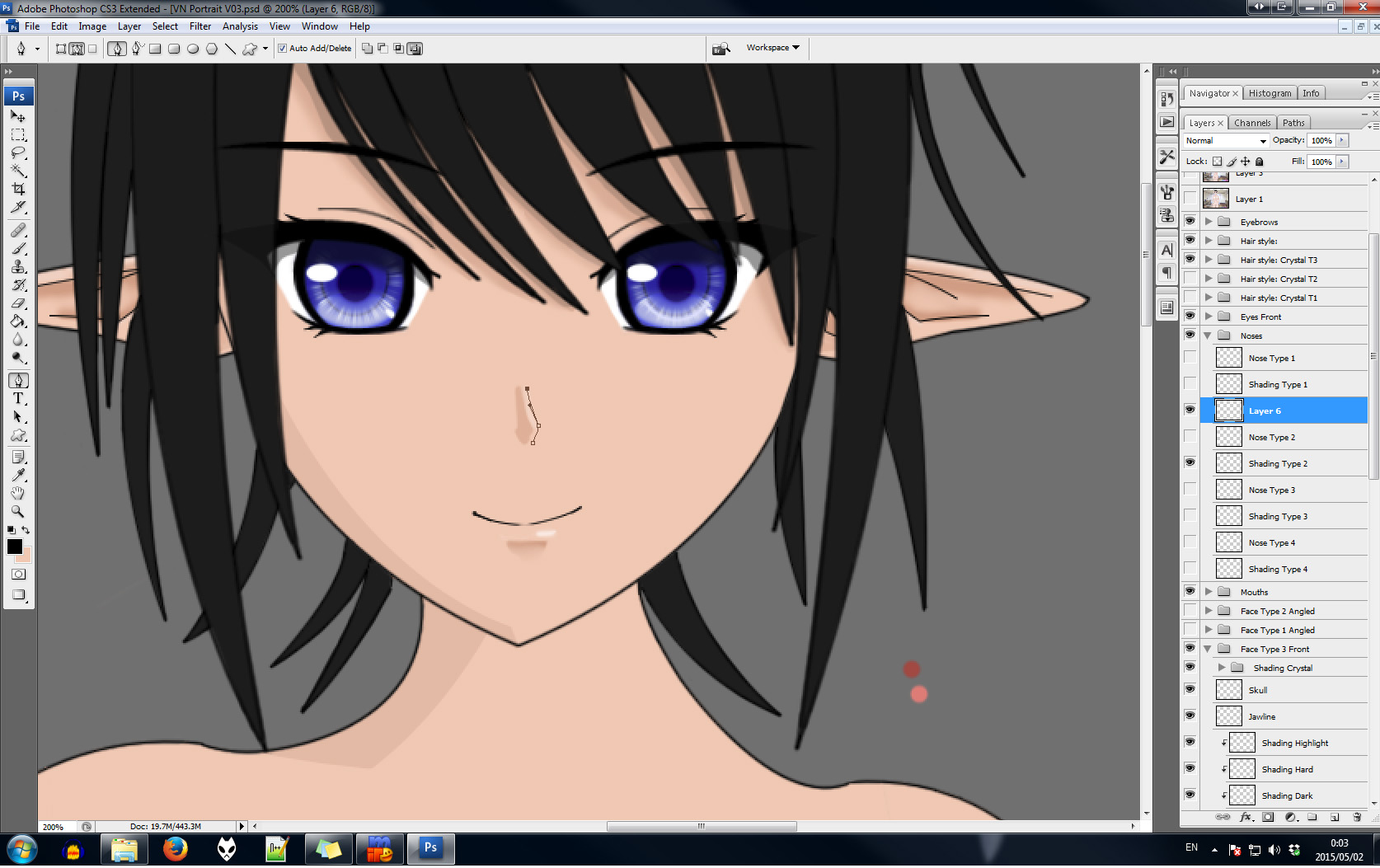This screenshot has width=1380, height=868.
Task: Collapse the Noses group
Action: tap(1209, 335)
